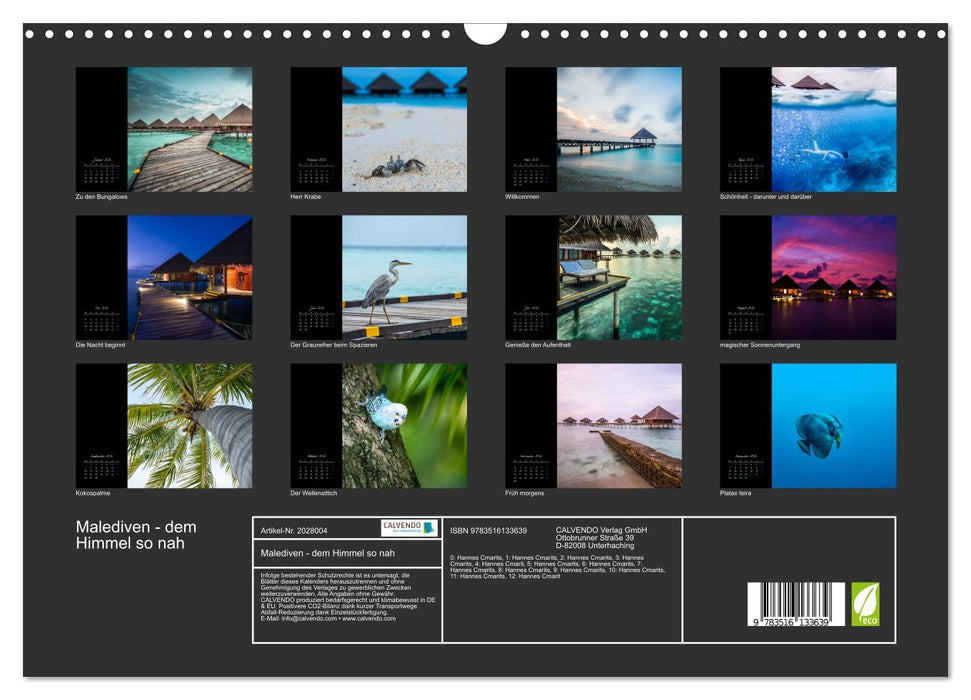
Task: Click the 'Der Graureiher beim Spazieren' heron photo
Action: click(404, 277)
